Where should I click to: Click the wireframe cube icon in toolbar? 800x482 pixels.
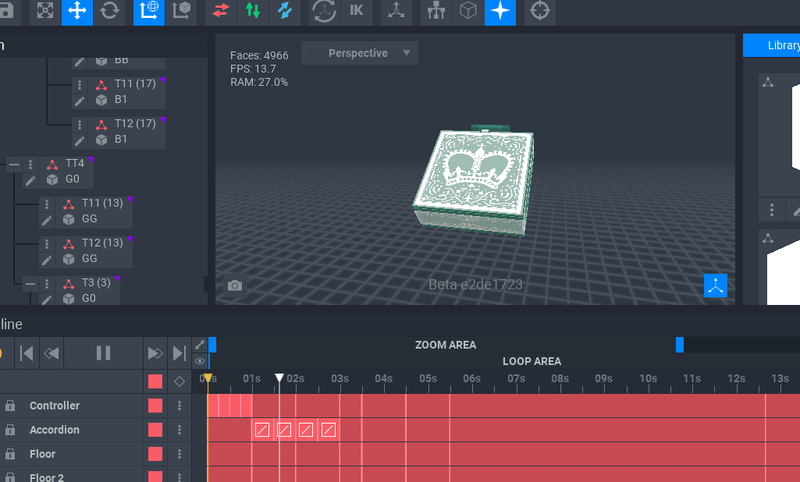[x=468, y=11]
